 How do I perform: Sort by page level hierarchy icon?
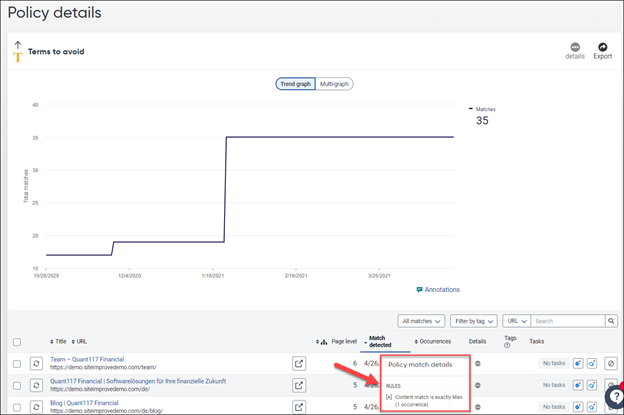[x=324, y=342]
